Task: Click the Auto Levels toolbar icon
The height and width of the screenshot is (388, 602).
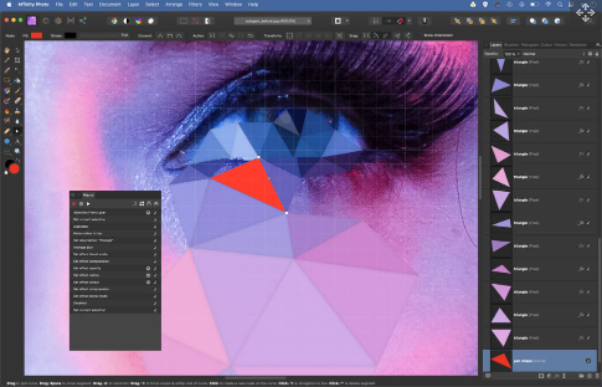Action: pos(114,21)
